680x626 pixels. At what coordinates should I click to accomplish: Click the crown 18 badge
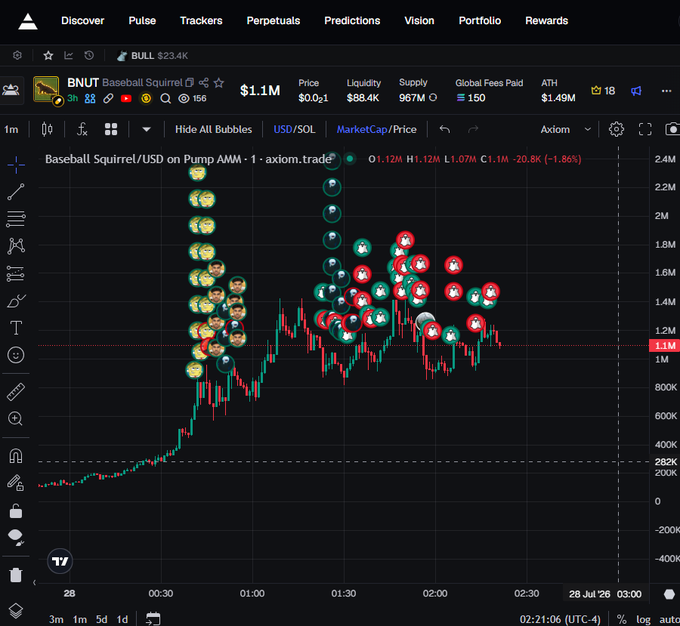tap(603, 91)
